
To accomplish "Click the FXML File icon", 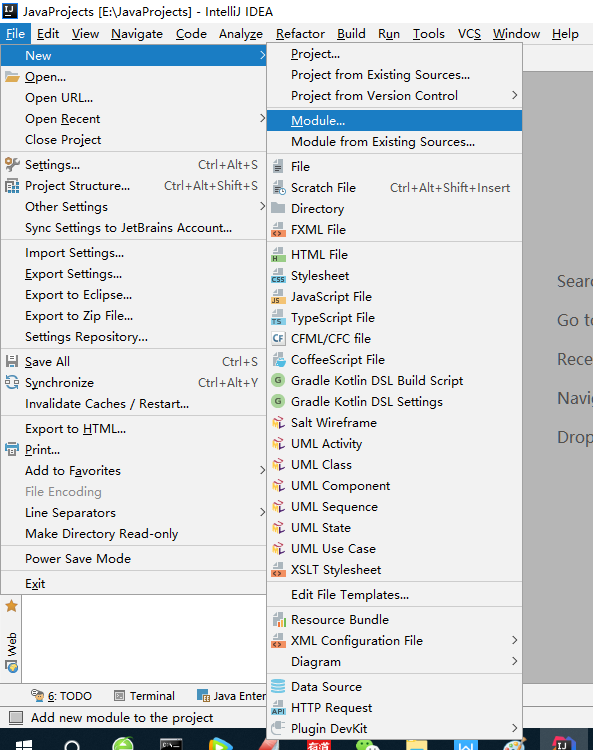I will click(278, 230).
